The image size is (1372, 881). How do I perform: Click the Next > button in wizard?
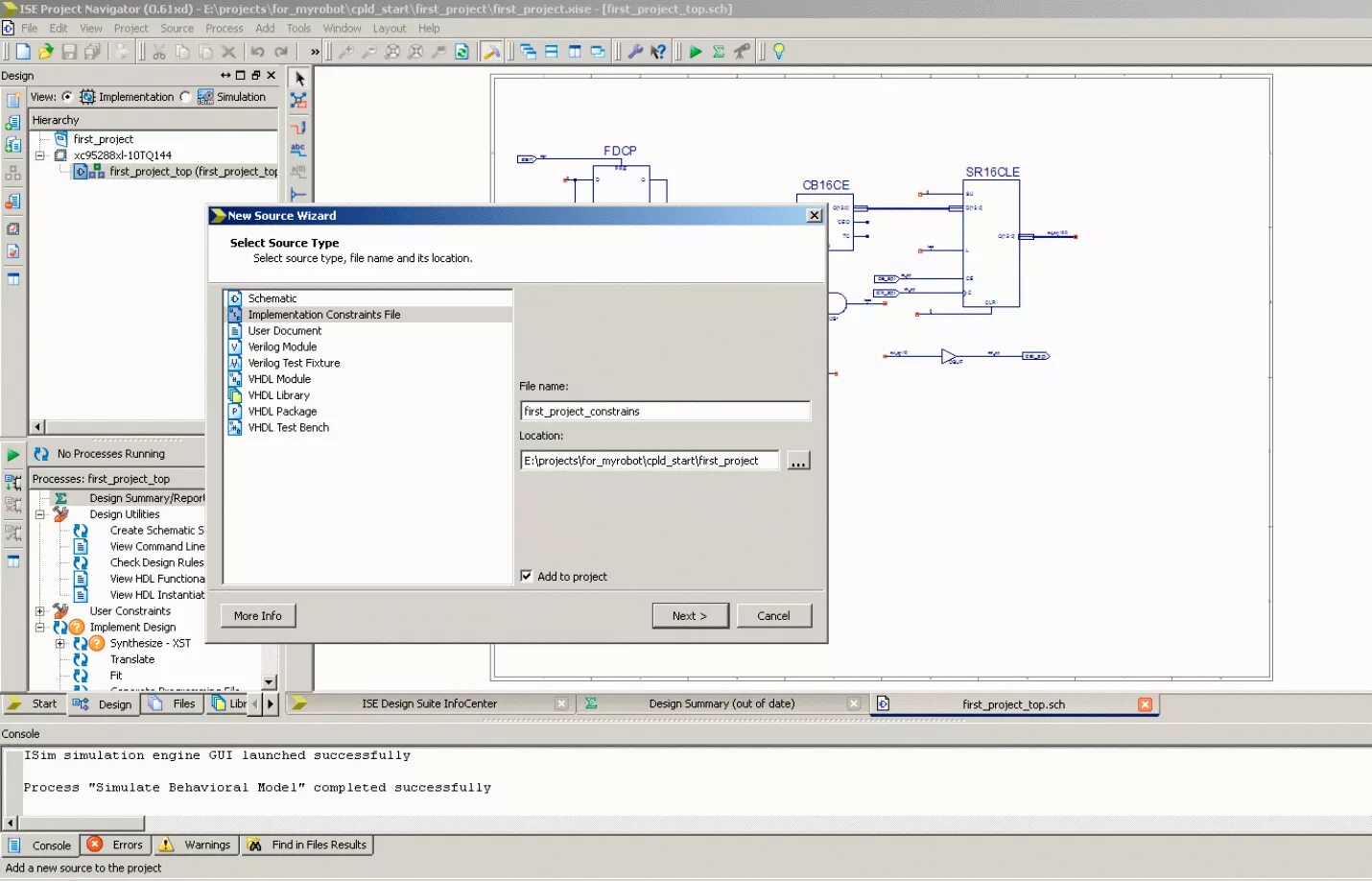point(690,615)
